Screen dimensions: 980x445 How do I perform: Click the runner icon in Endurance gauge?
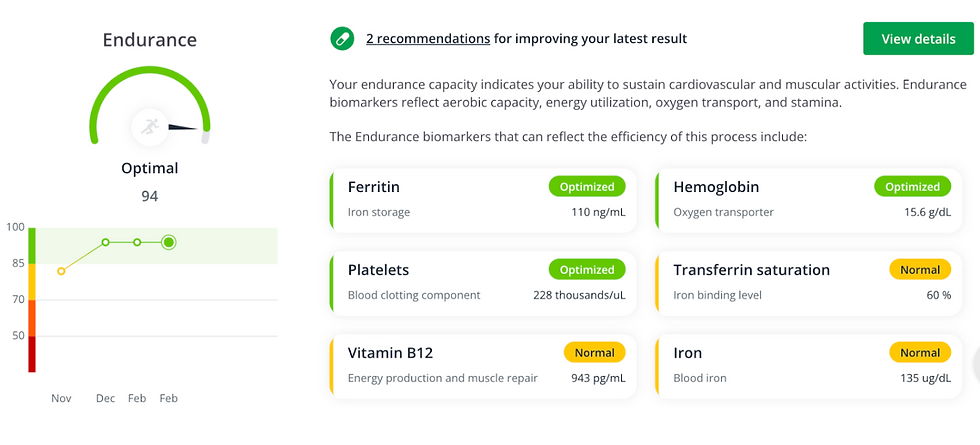pos(150,127)
